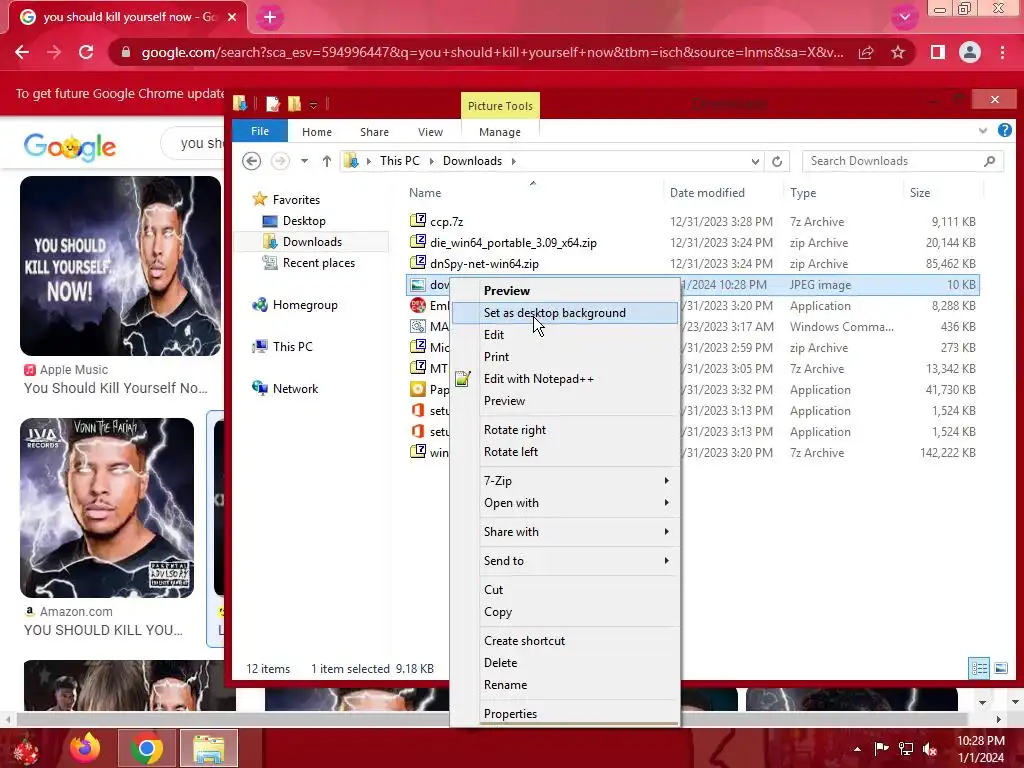Click the Start button on taskbar
The image size is (1024, 768).
coord(26,750)
